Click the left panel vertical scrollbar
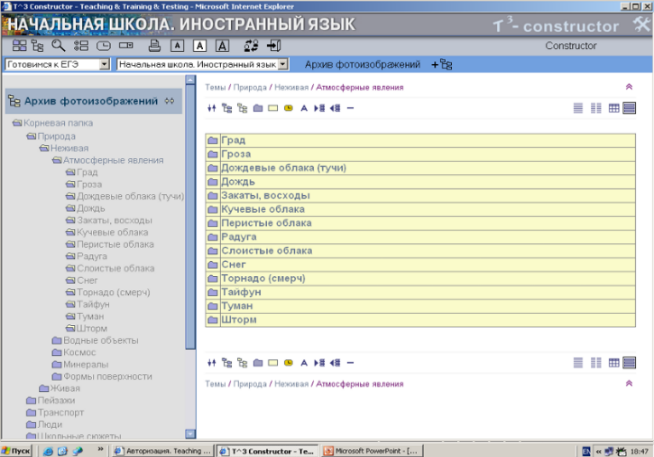The image size is (654, 457). [190, 250]
